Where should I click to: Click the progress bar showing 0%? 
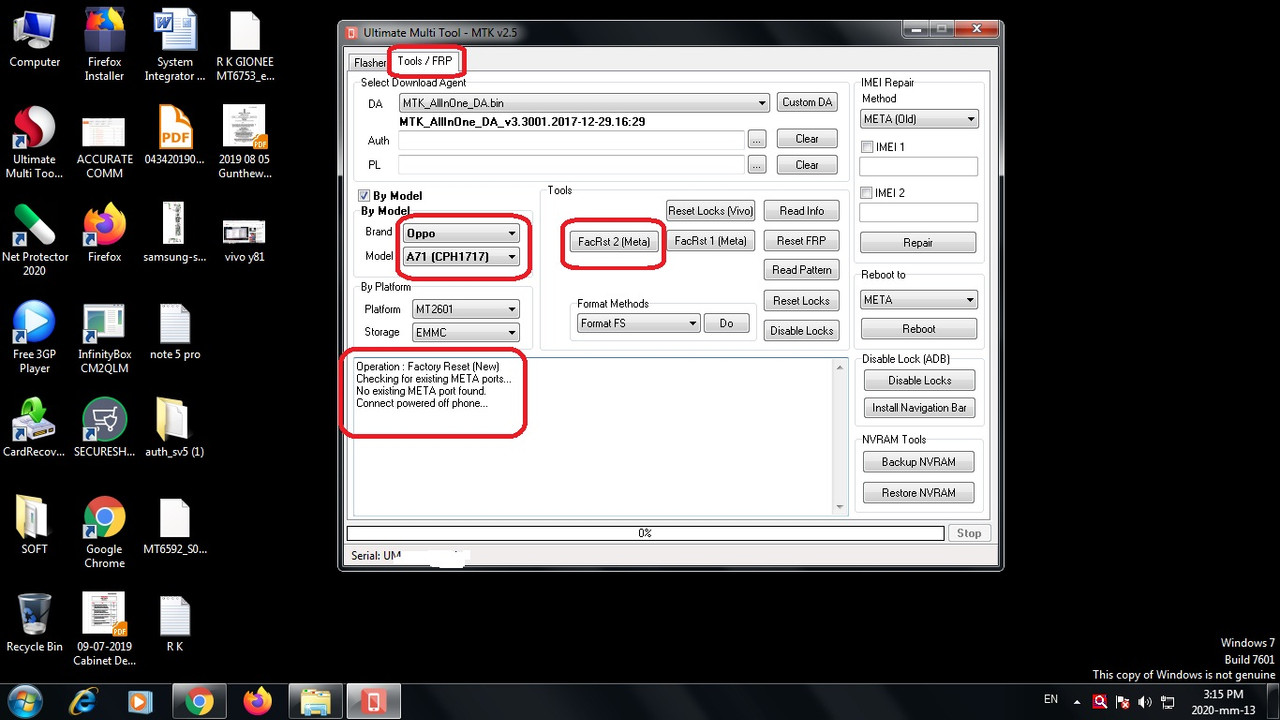click(x=645, y=533)
